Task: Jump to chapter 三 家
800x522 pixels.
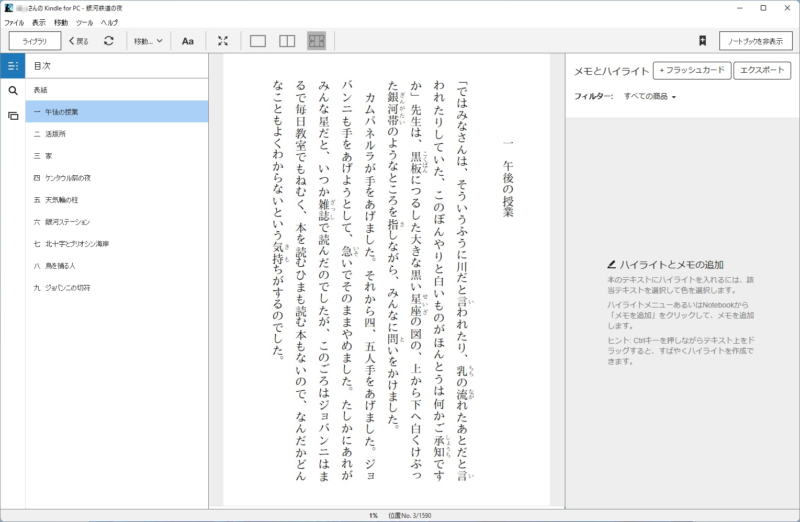Action: [117, 156]
